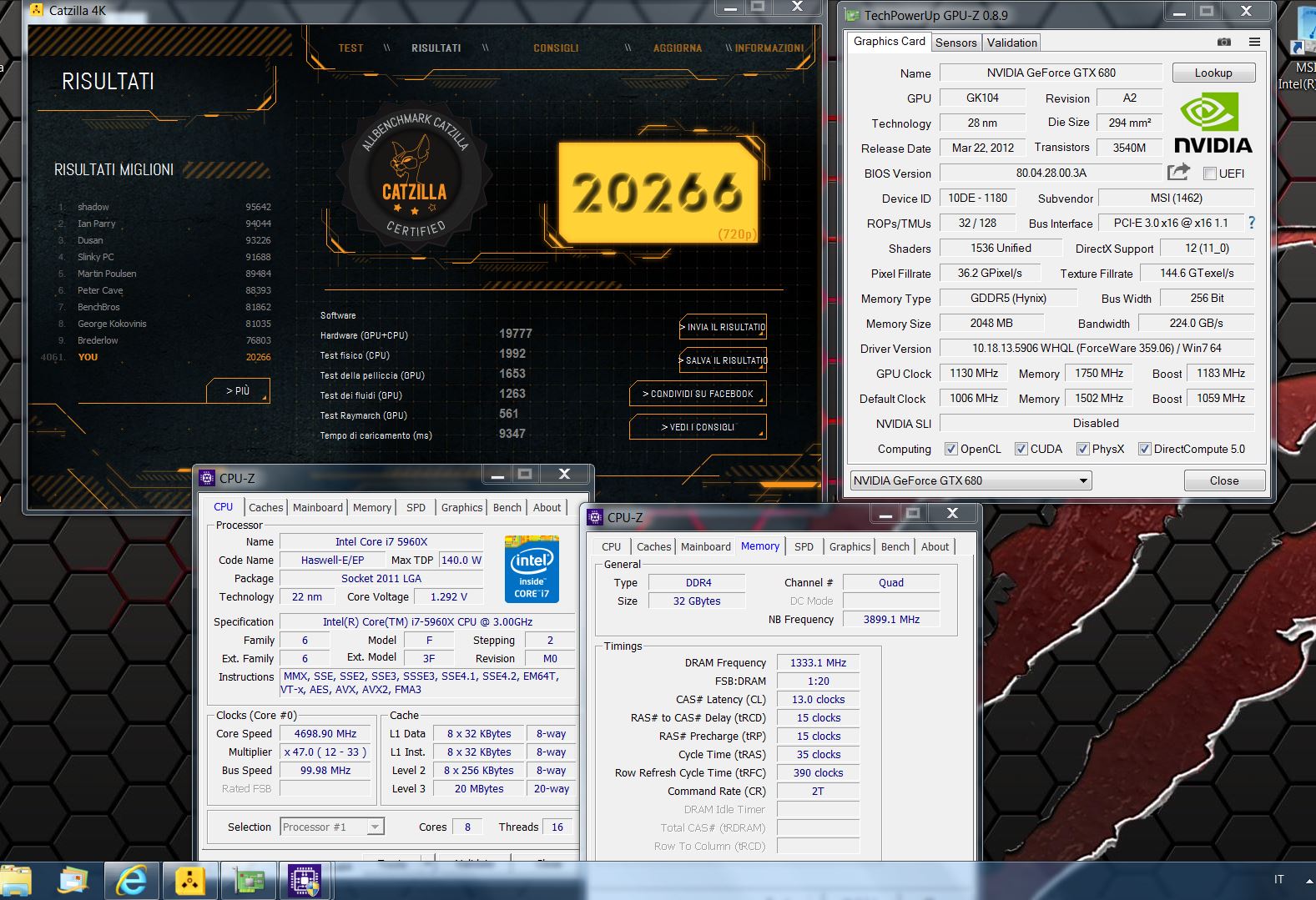Open the NVIDIA GeForce GTX 680 dropdown
This screenshot has height=900, width=1316.
(971, 480)
